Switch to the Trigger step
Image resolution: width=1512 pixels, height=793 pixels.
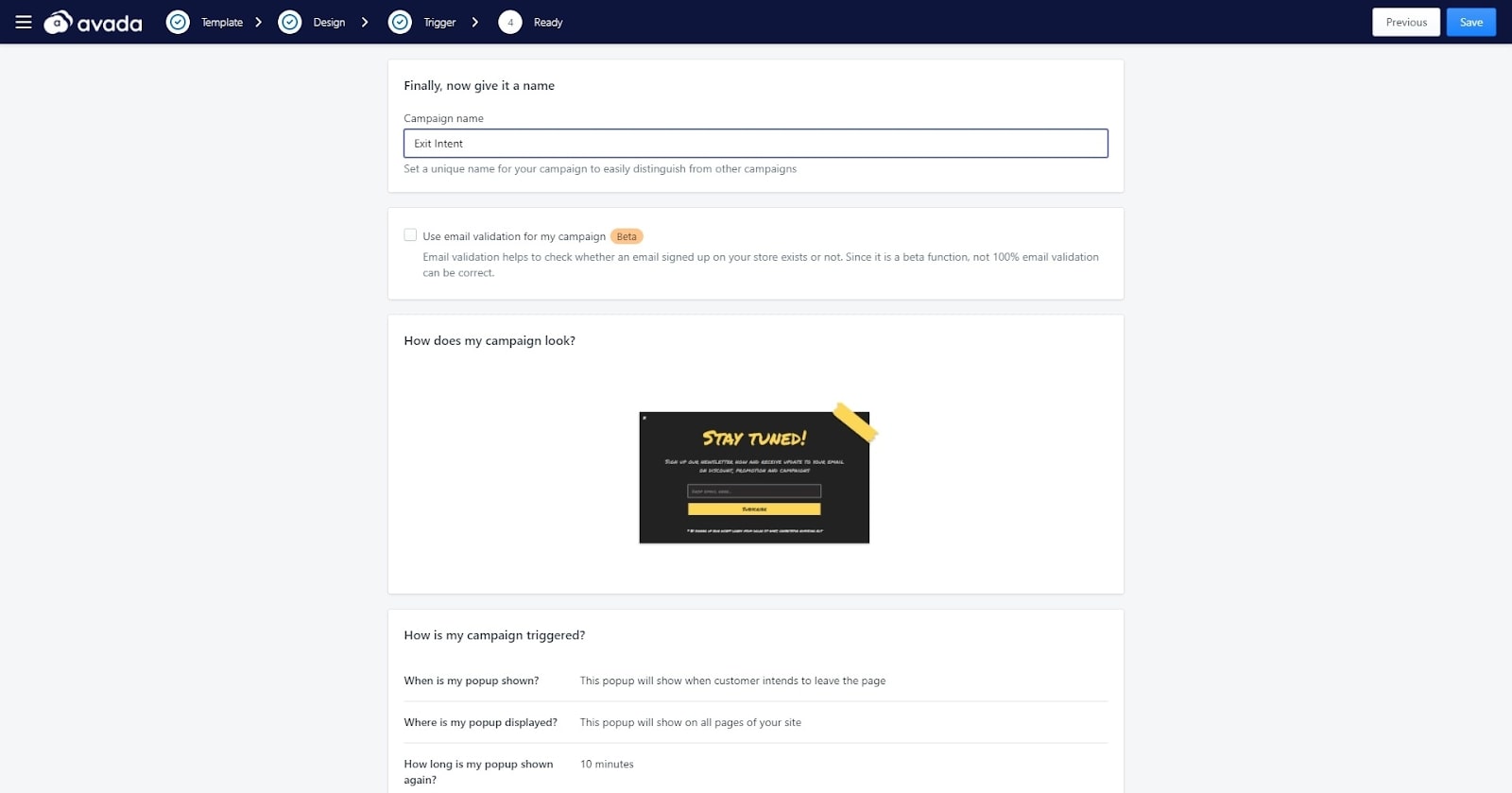click(439, 23)
